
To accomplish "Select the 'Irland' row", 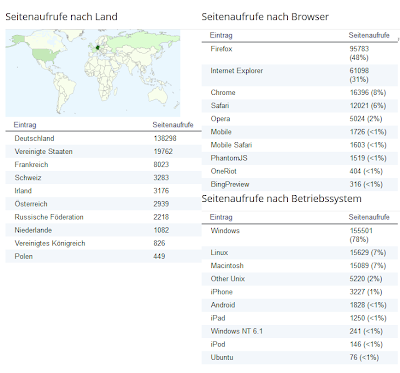I will tap(103, 191).
